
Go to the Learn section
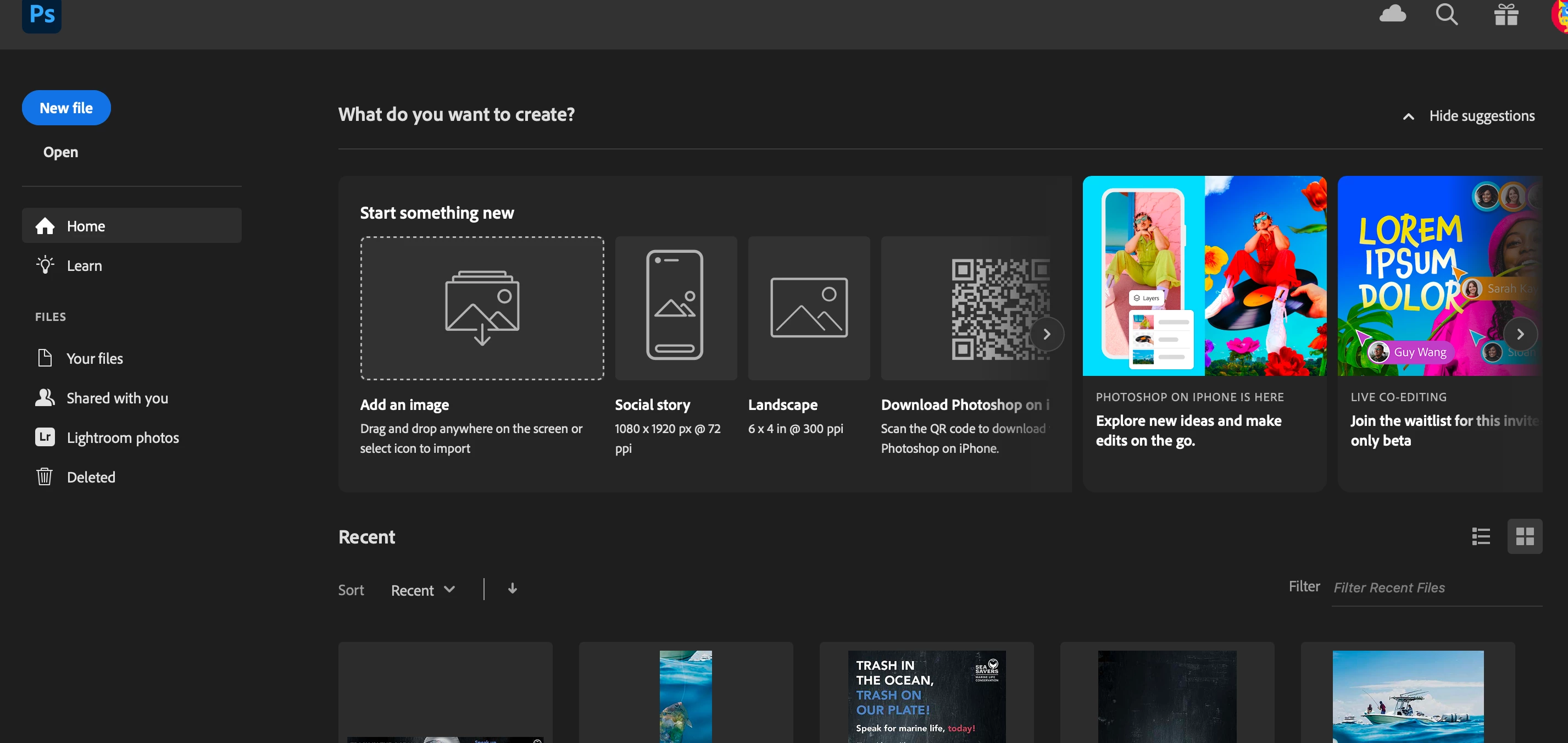click(84, 265)
